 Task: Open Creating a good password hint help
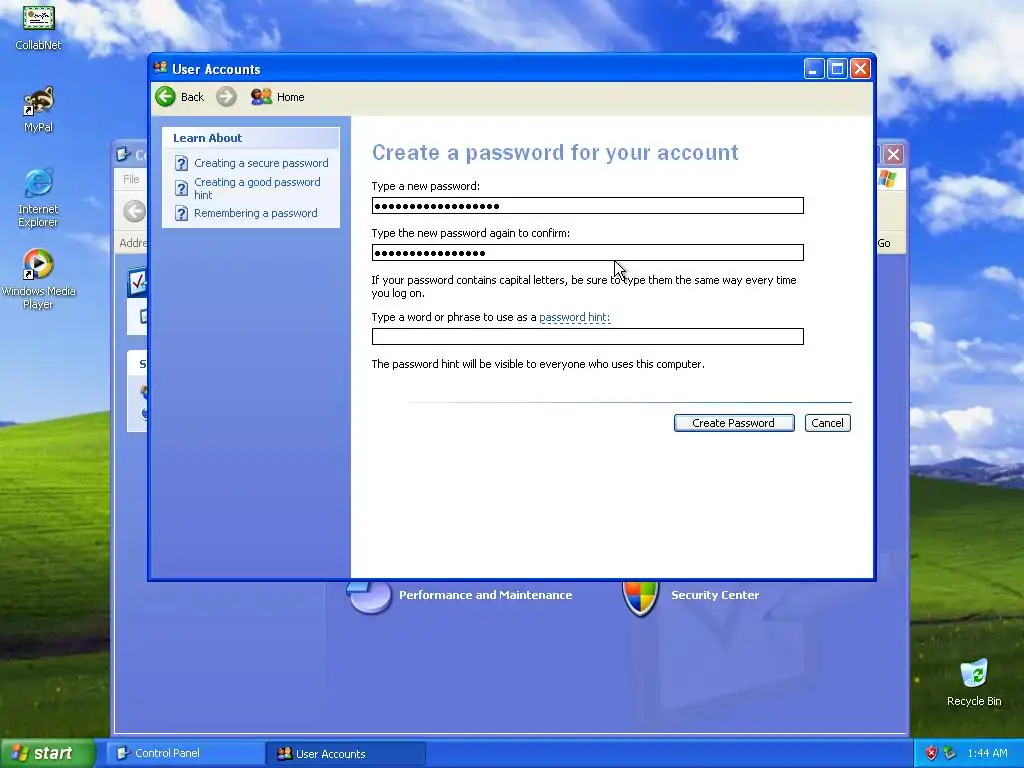point(257,188)
